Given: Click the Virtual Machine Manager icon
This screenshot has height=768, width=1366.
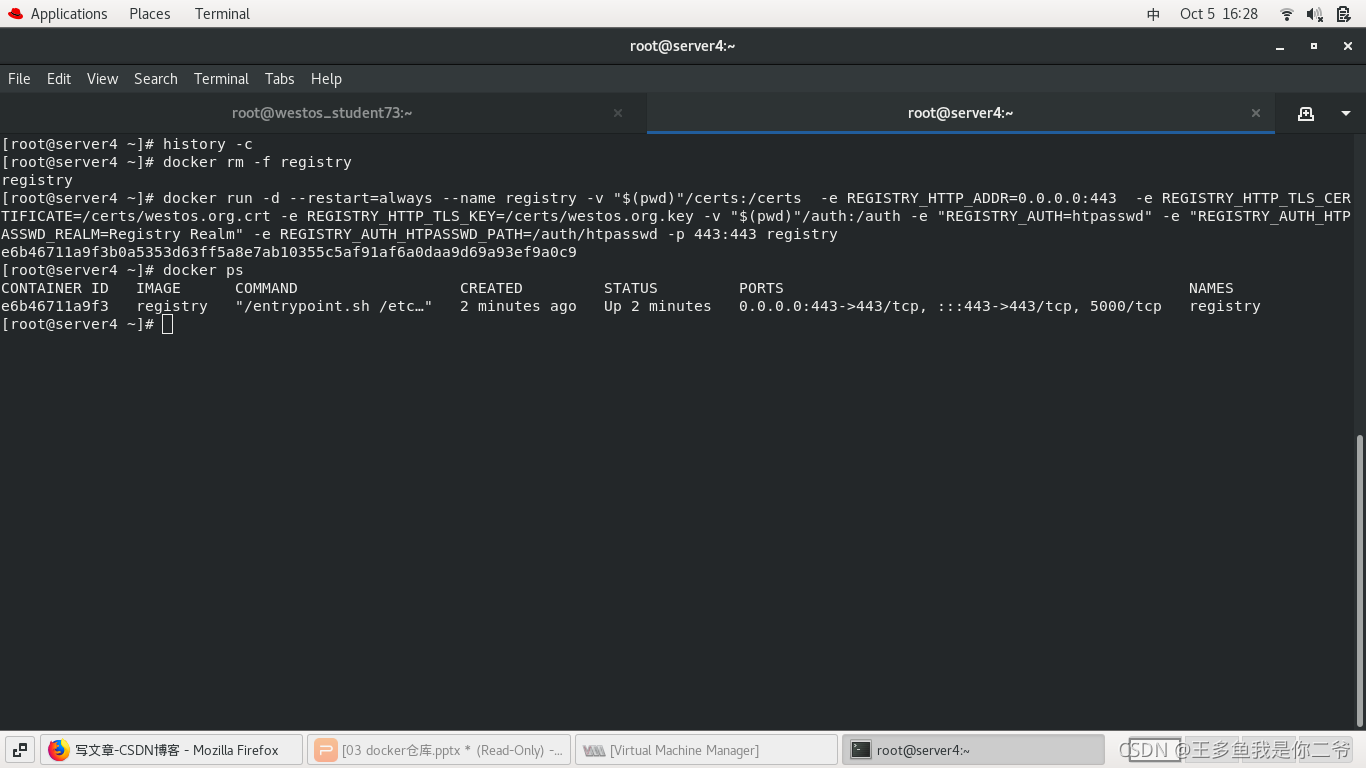Looking at the screenshot, I should [x=594, y=750].
